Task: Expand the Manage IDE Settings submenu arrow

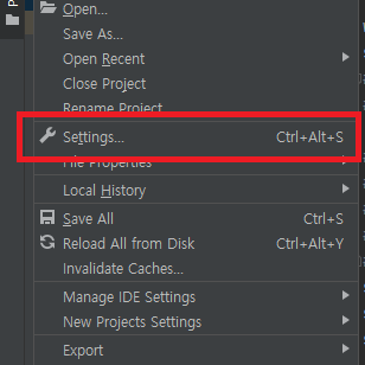Action: point(345,295)
